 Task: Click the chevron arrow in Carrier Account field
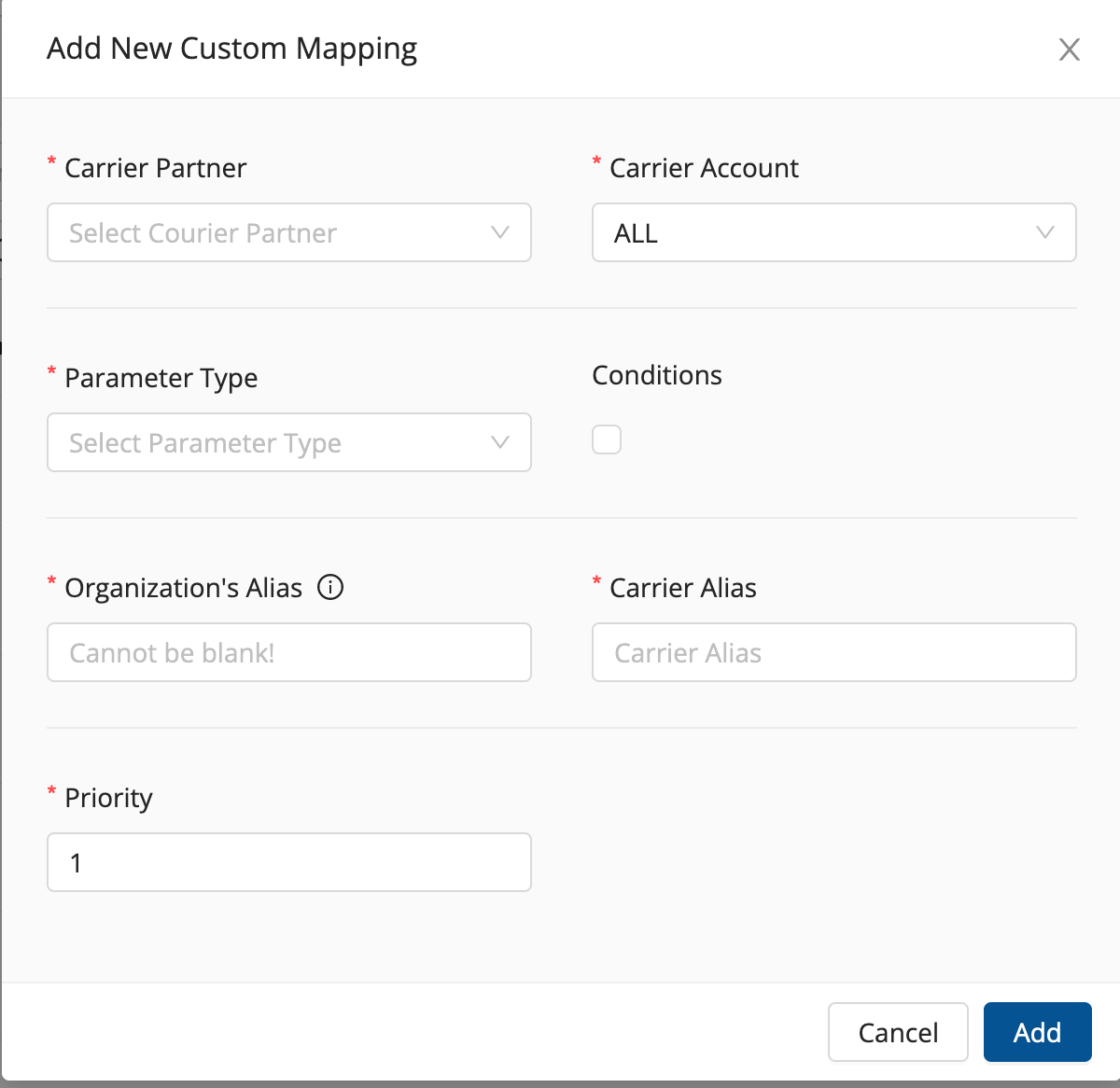coord(1045,232)
